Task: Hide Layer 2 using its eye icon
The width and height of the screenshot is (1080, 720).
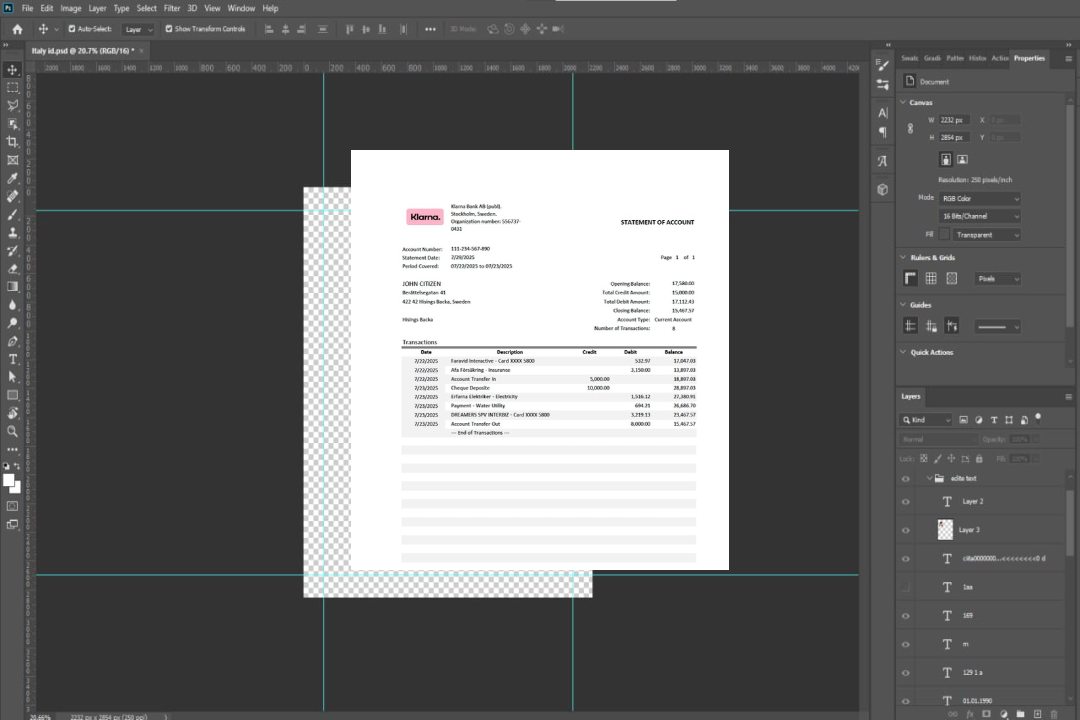Action: 906,502
